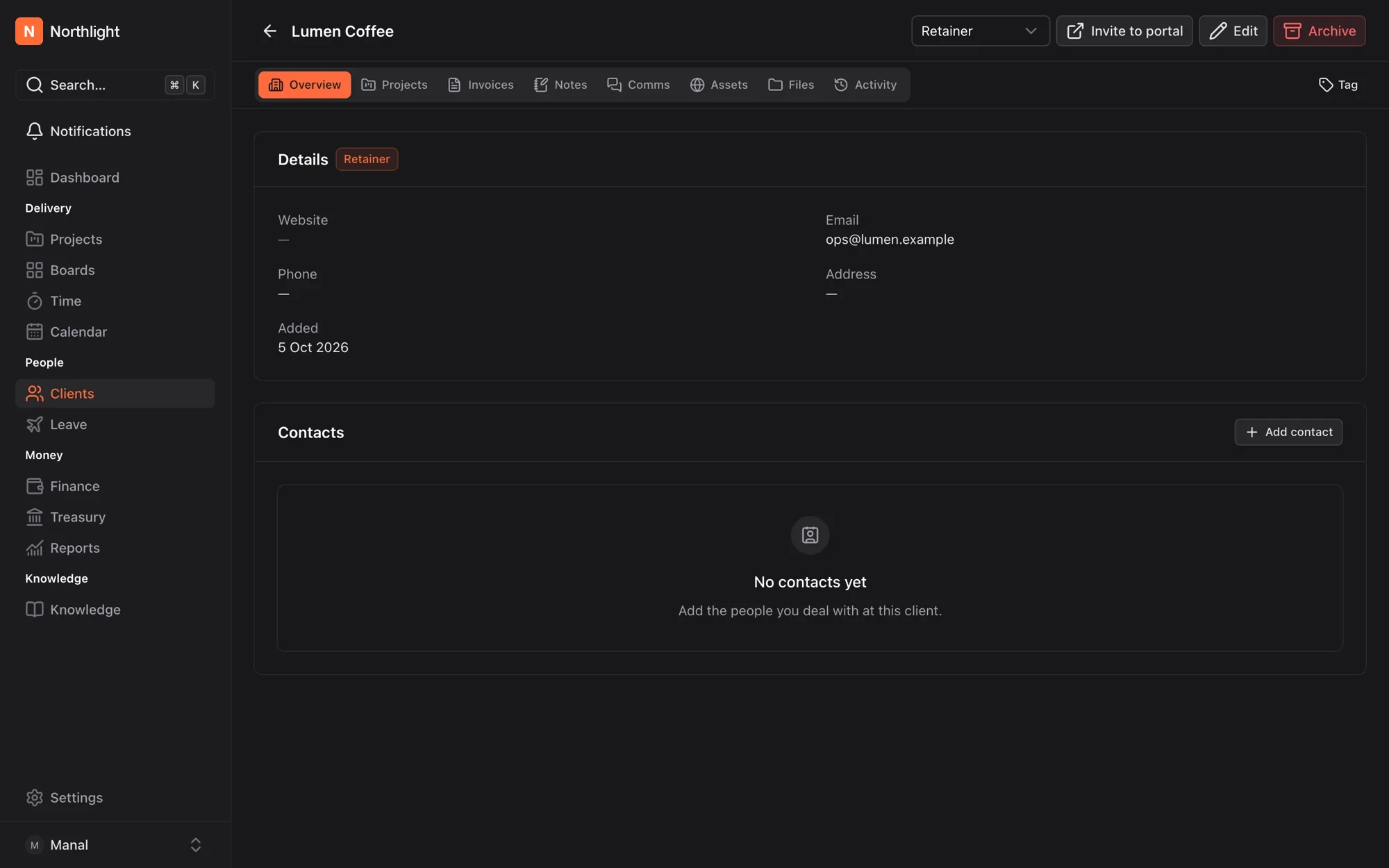Click the sidebar Projects folder icon
The width and height of the screenshot is (1389, 868).
pyautogui.click(x=35, y=240)
